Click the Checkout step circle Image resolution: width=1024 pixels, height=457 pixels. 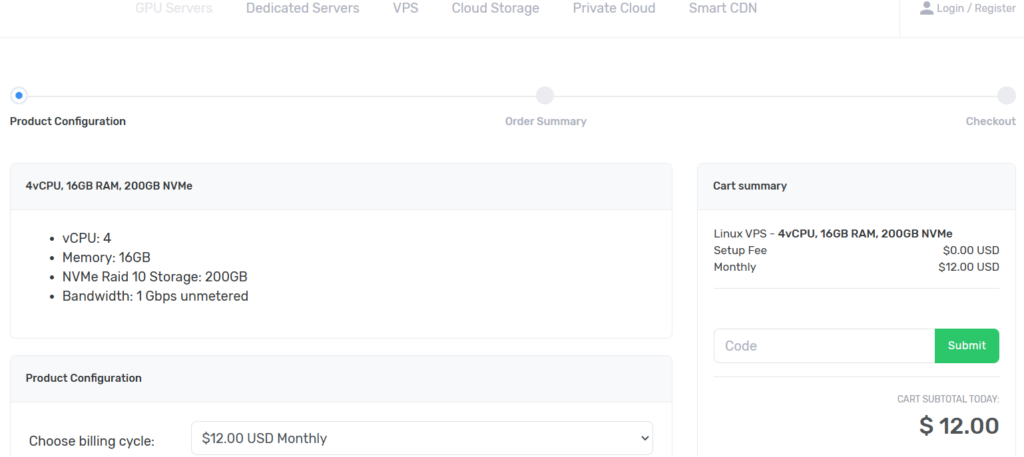pyautogui.click(x=1006, y=95)
